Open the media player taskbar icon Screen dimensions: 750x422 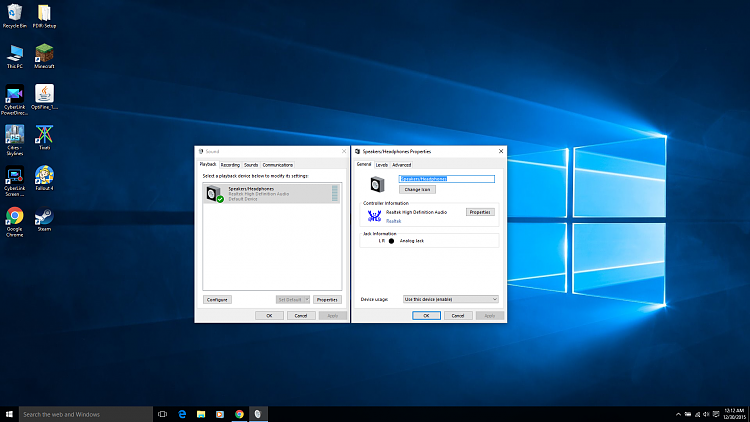pos(220,414)
